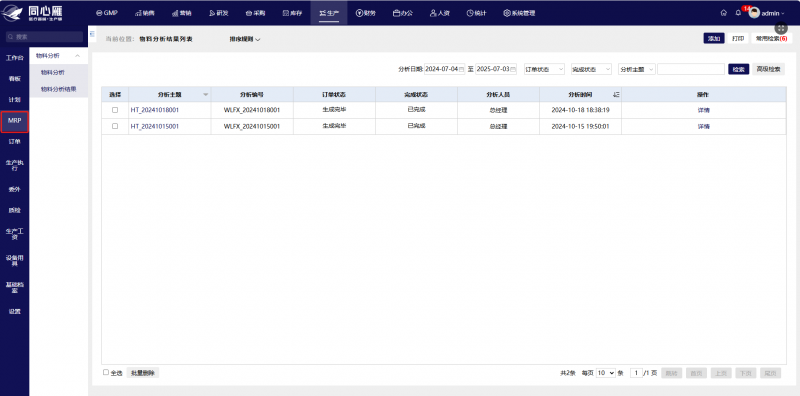Screen dimensions: 800x396
Task: Open the GMP top menu
Action: pos(107,13)
